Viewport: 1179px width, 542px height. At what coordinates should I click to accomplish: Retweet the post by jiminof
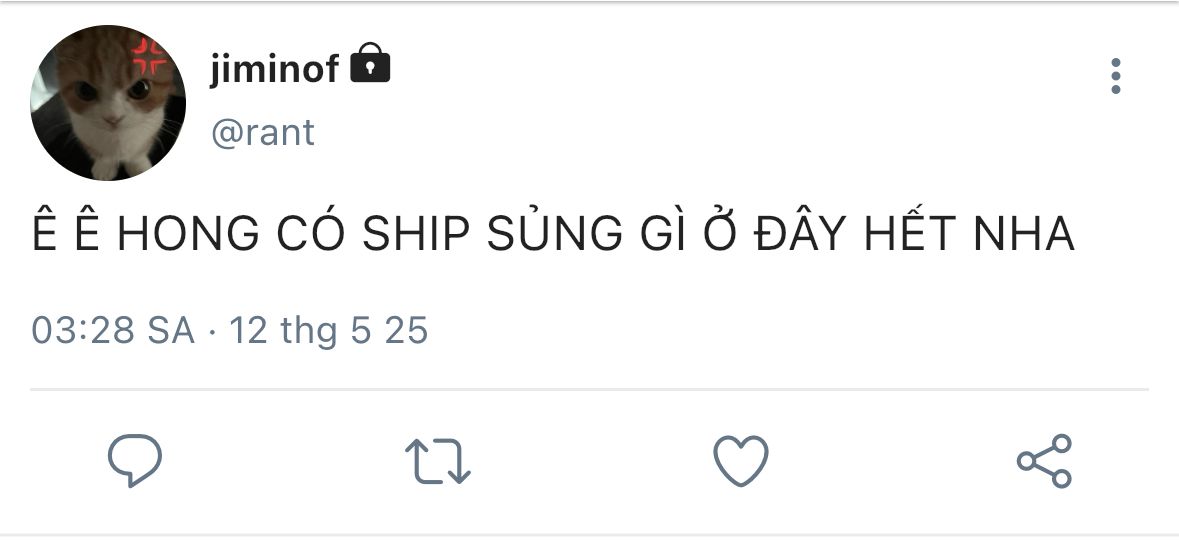click(x=437, y=461)
